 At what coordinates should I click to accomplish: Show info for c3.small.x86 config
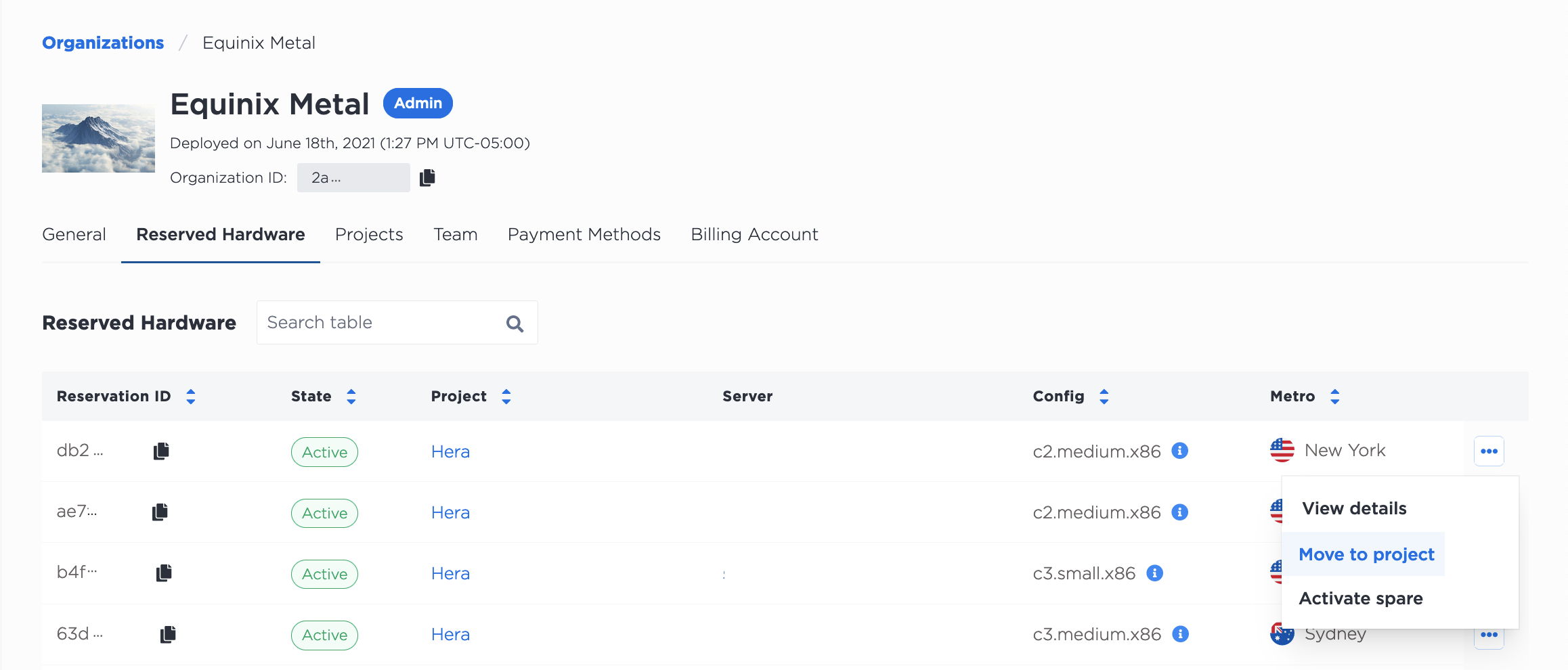1155,573
